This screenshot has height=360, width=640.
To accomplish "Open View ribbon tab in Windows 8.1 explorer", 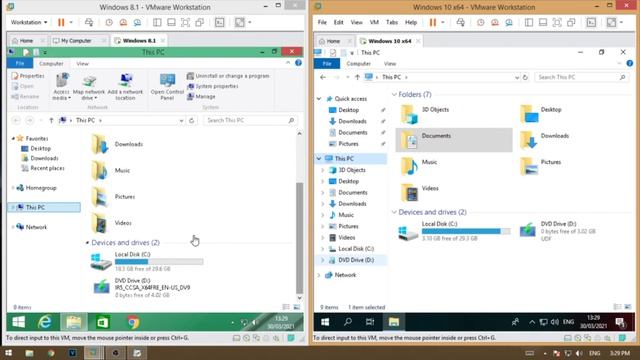I will 82,64.
